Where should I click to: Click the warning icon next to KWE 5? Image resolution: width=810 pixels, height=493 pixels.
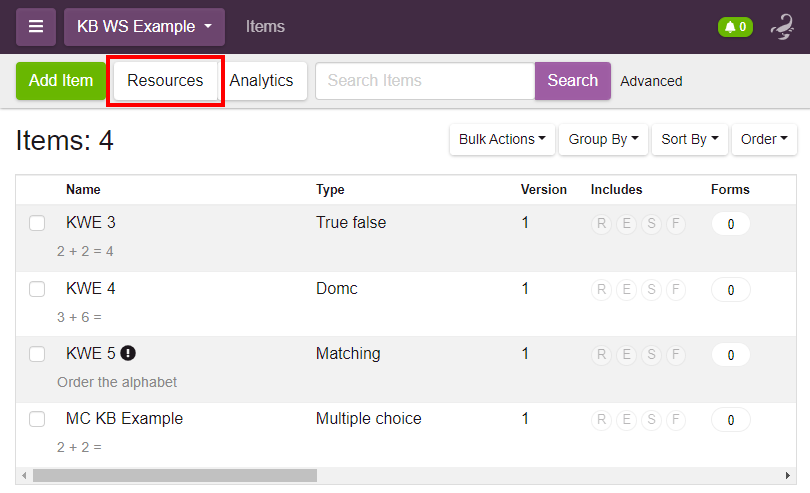click(x=128, y=353)
